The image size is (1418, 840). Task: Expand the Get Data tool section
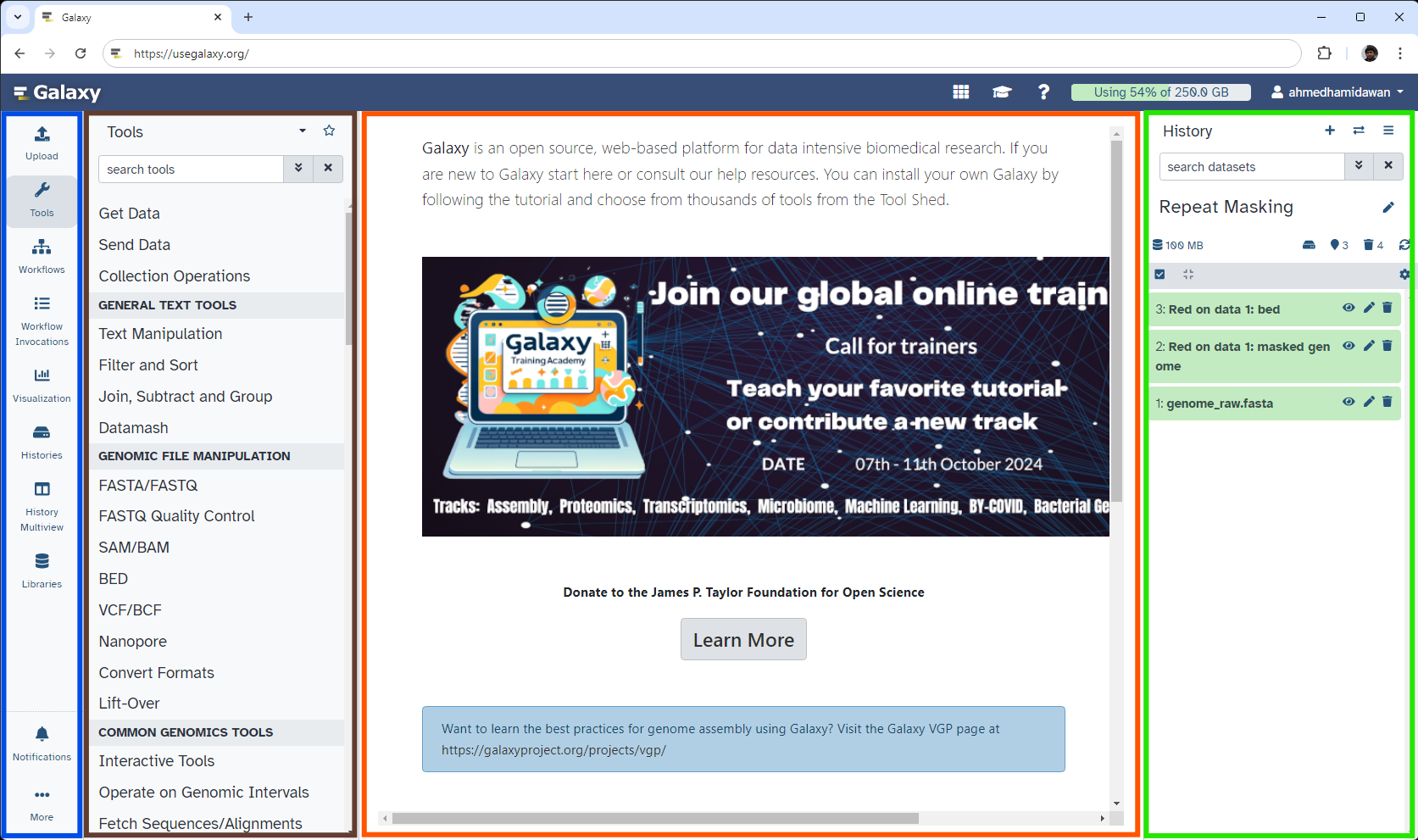[x=129, y=214]
